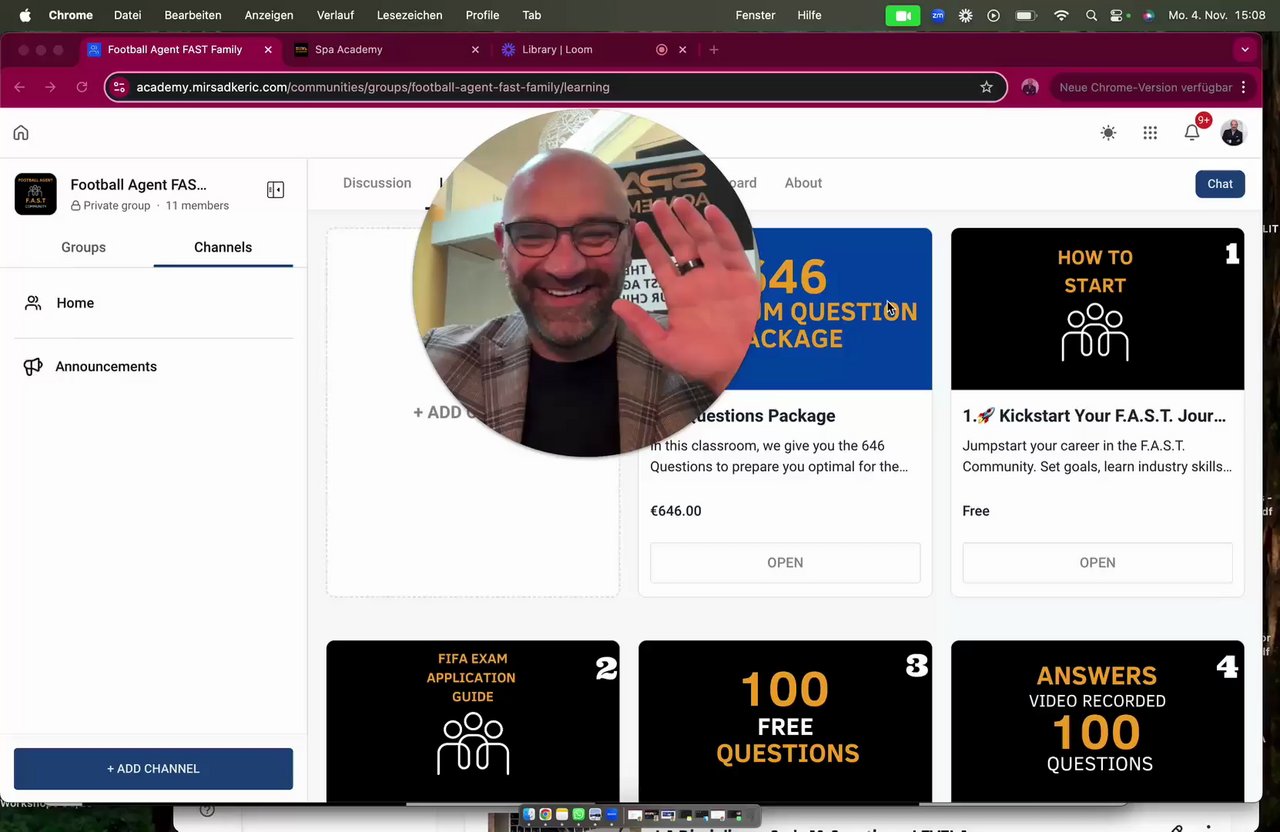1280x832 pixels.
Task: Open the Bearbeiten menu
Action: pyautogui.click(x=193, y=15)
